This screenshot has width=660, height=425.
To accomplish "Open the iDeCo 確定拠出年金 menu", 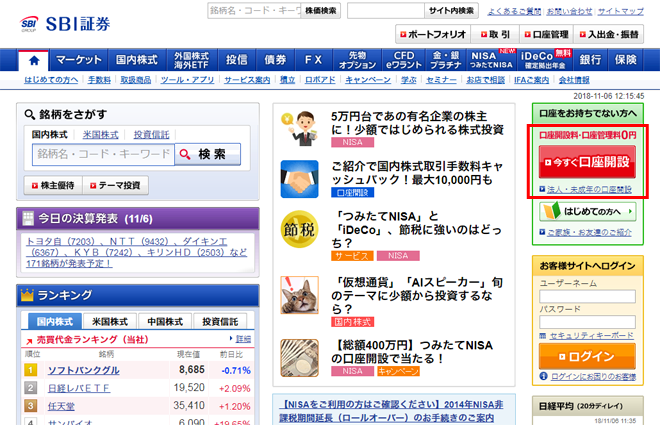I will [545, 60].
